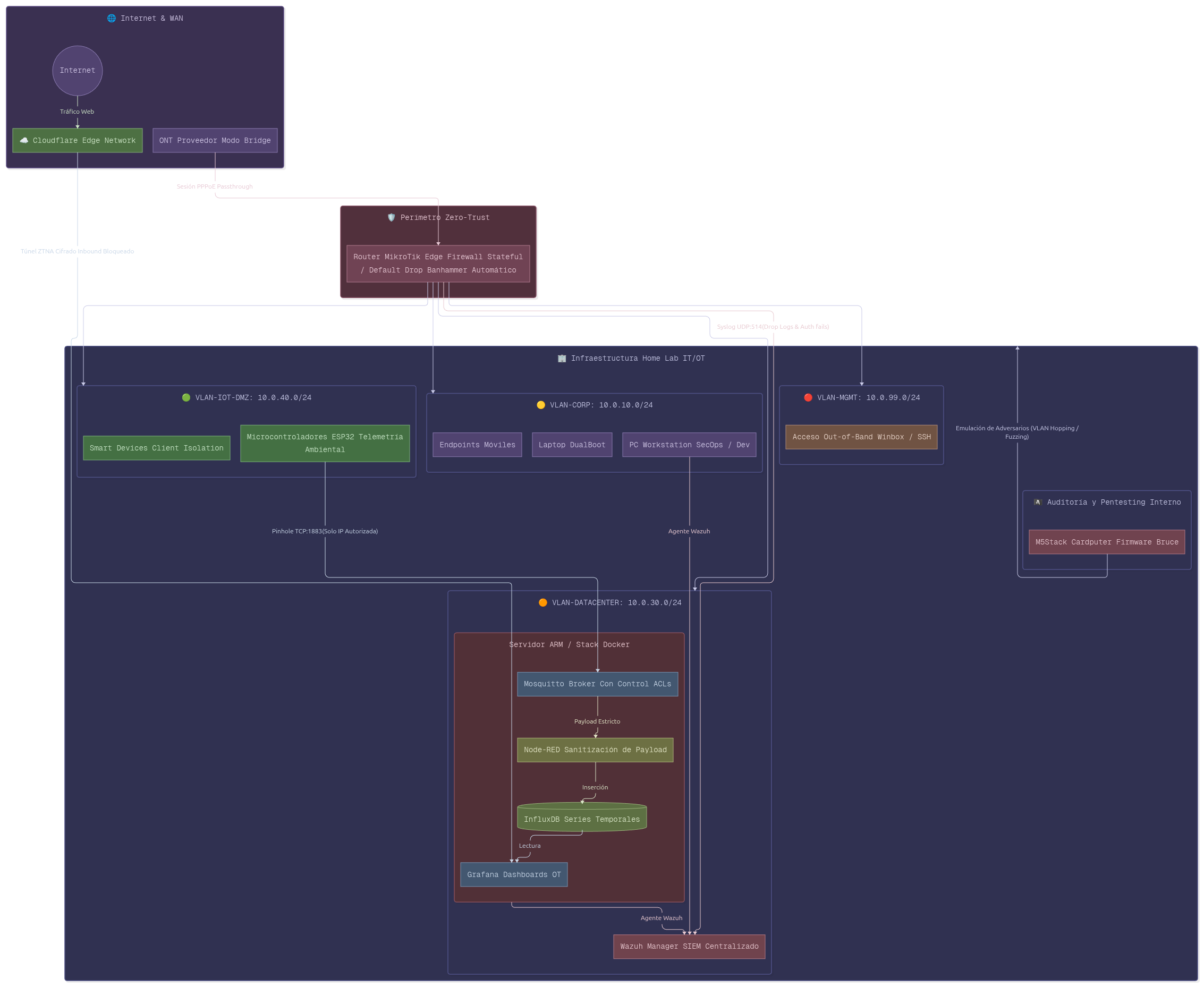Click the 'VLAN-DATACENTER: 10.0.30.0/24' title

point(616,602)
